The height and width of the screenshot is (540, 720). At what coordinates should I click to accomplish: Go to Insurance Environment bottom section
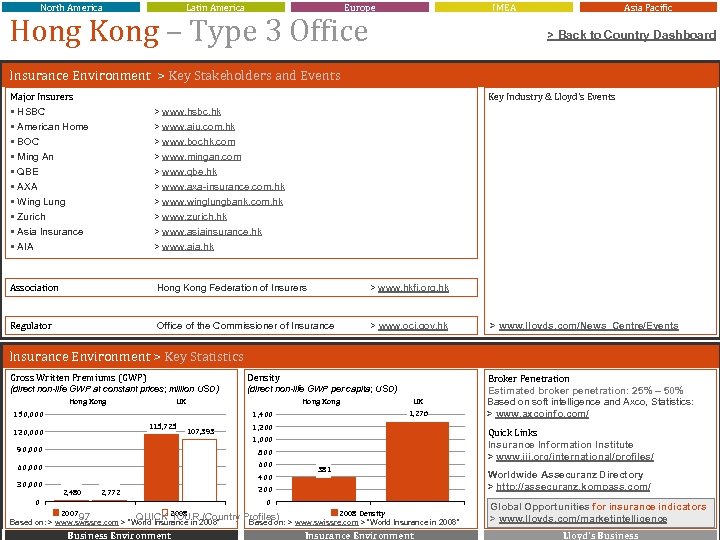tap(360, 535)
